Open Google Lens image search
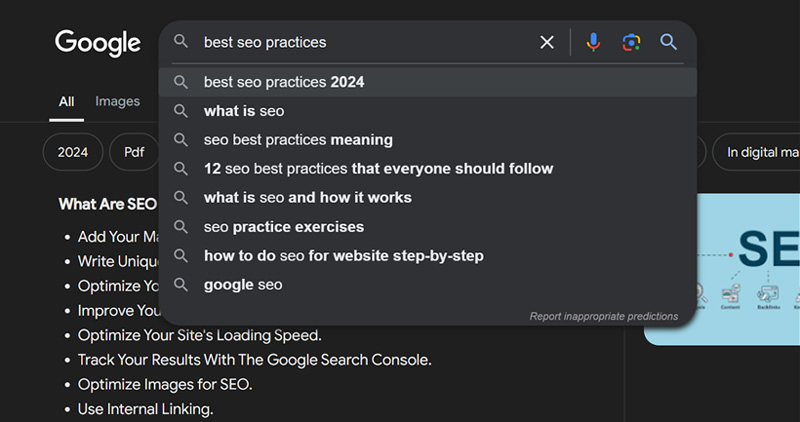 [x=631, y=42]
